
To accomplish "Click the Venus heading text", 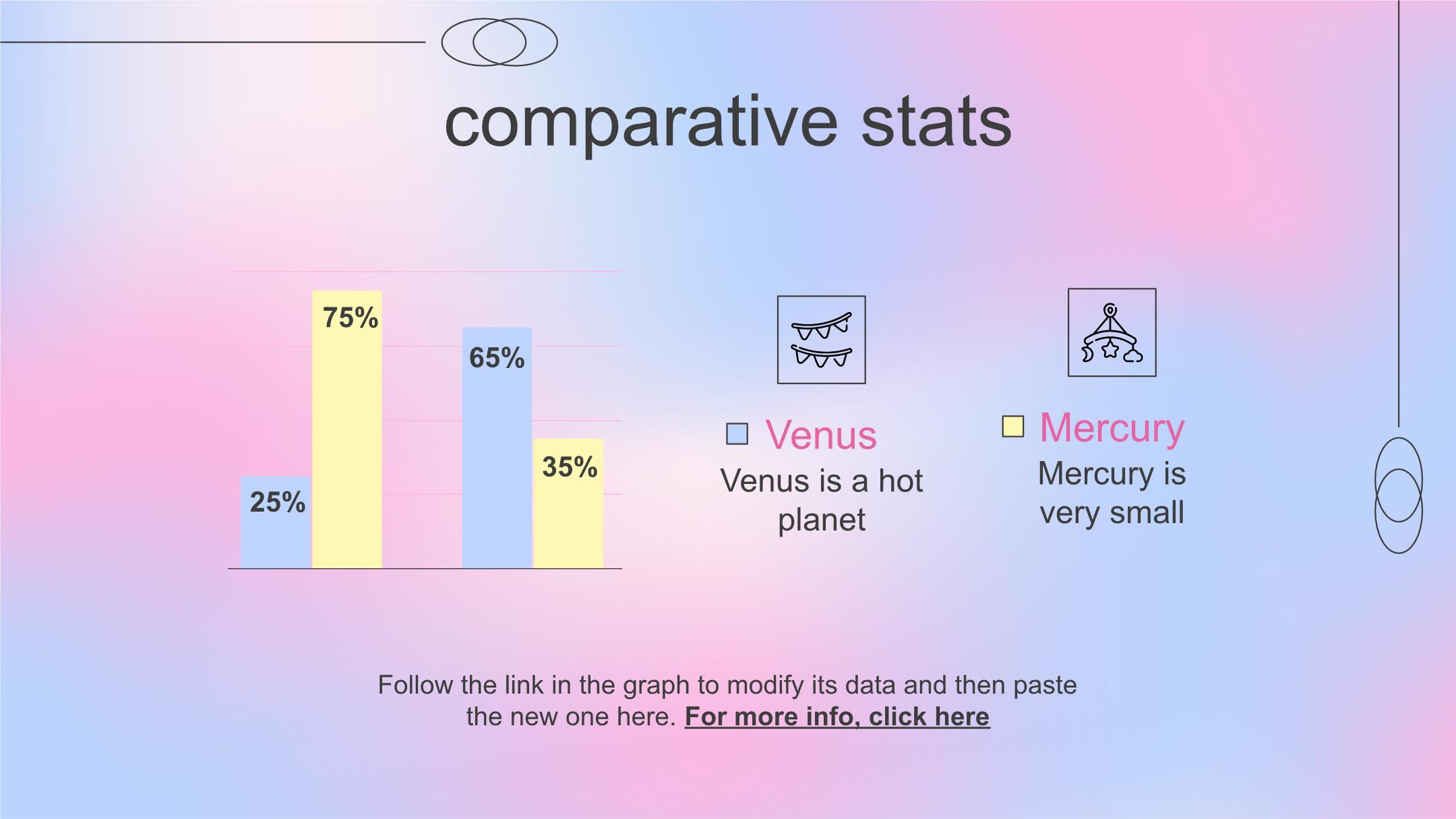I will tap(821, 435).
